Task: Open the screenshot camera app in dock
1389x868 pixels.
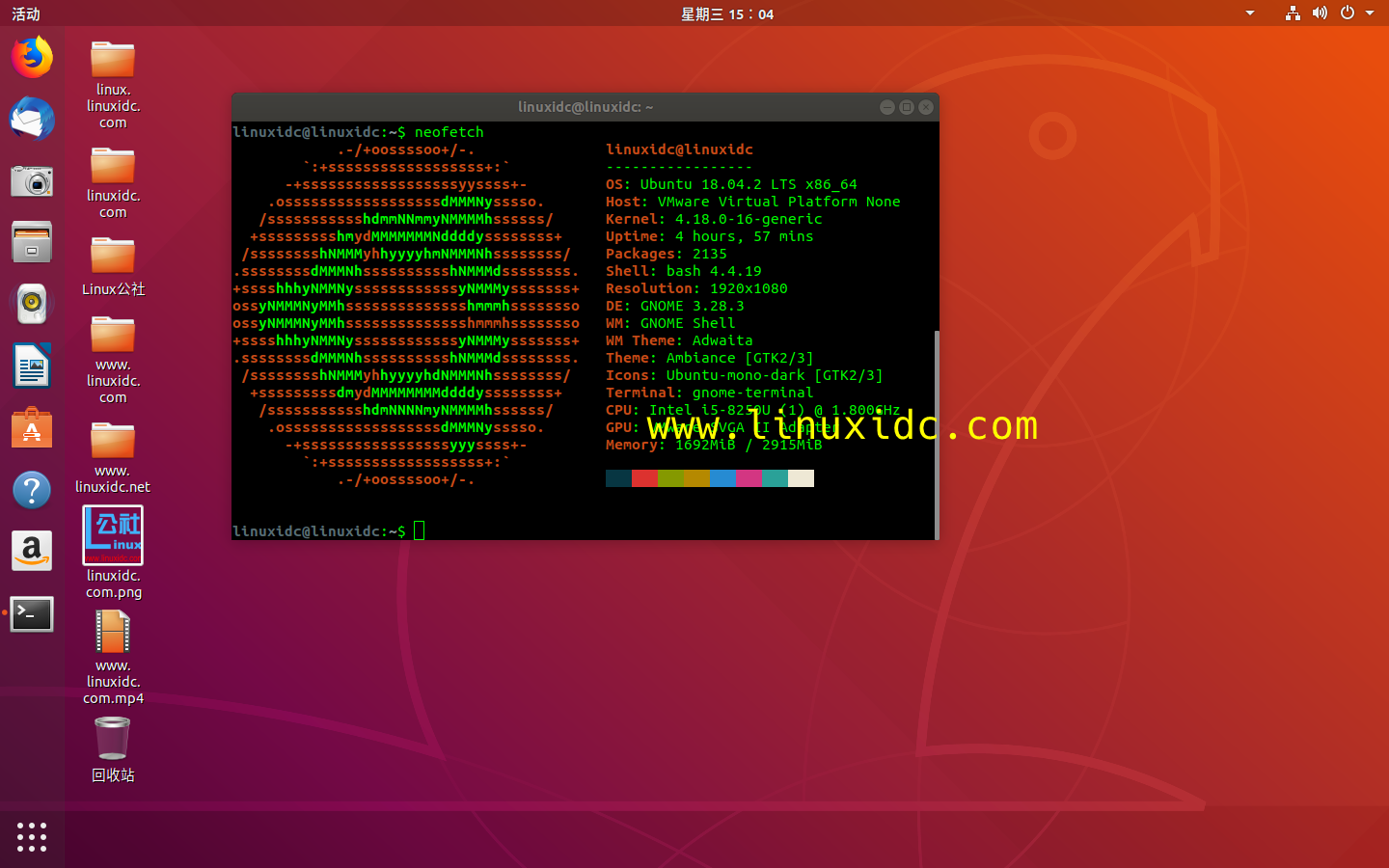Action: [32, 180]
